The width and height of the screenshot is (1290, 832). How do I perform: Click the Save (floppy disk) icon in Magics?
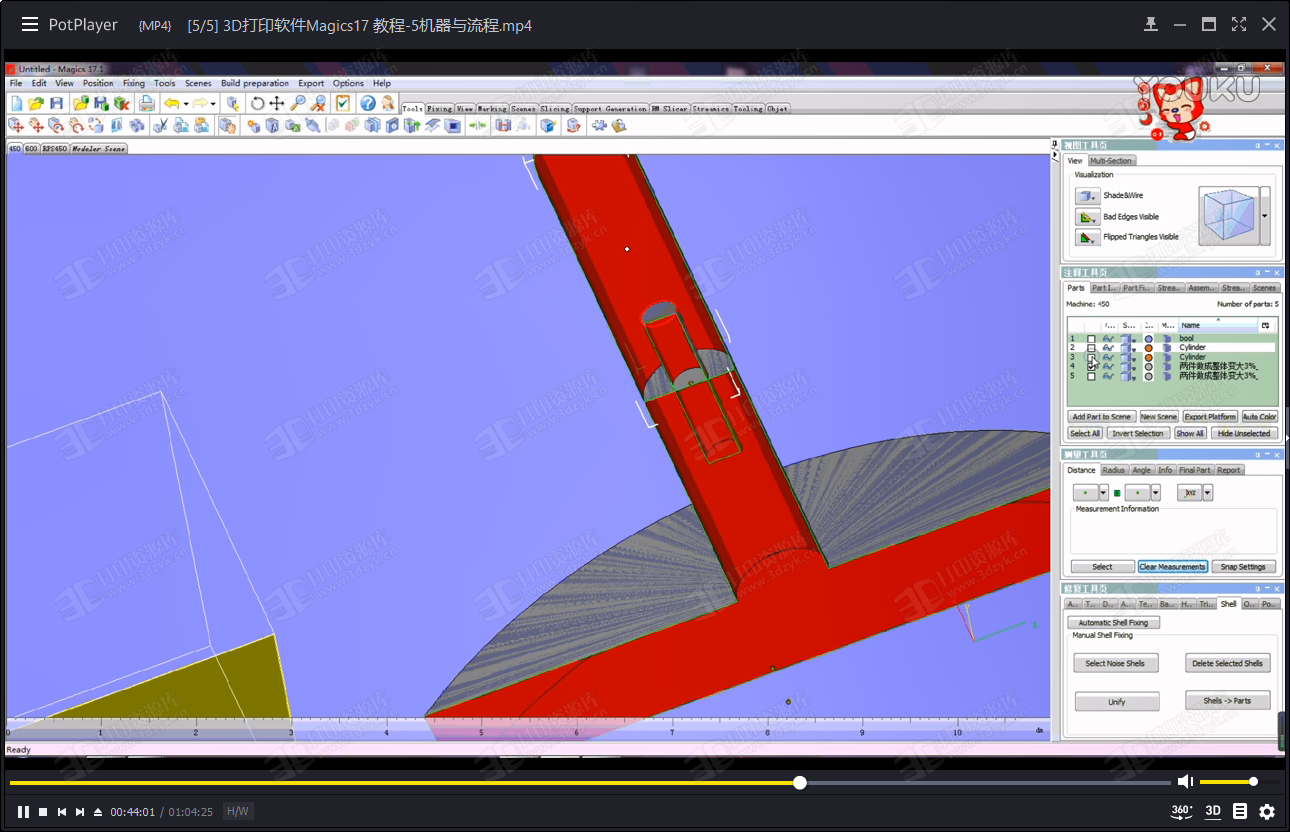click(57, 103)
